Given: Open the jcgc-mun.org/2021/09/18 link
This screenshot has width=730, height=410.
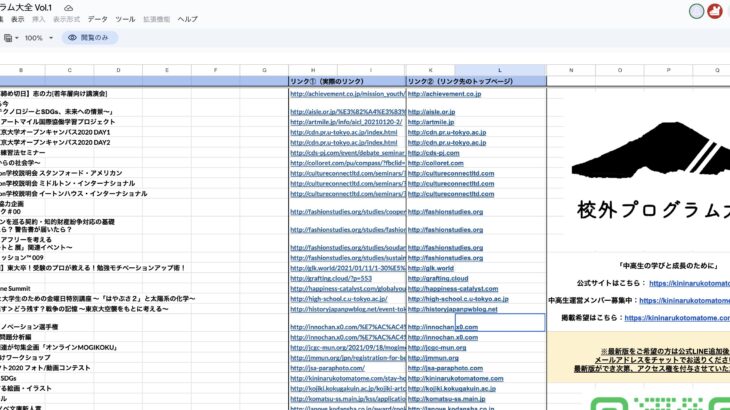Looking at the screenshot, I should click(347, 348).
